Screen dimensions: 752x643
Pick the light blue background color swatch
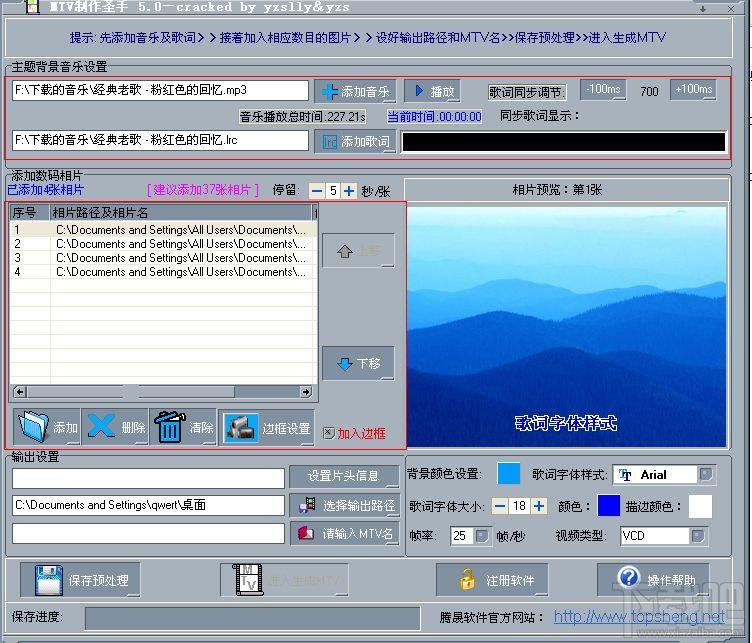click(508, 474)
